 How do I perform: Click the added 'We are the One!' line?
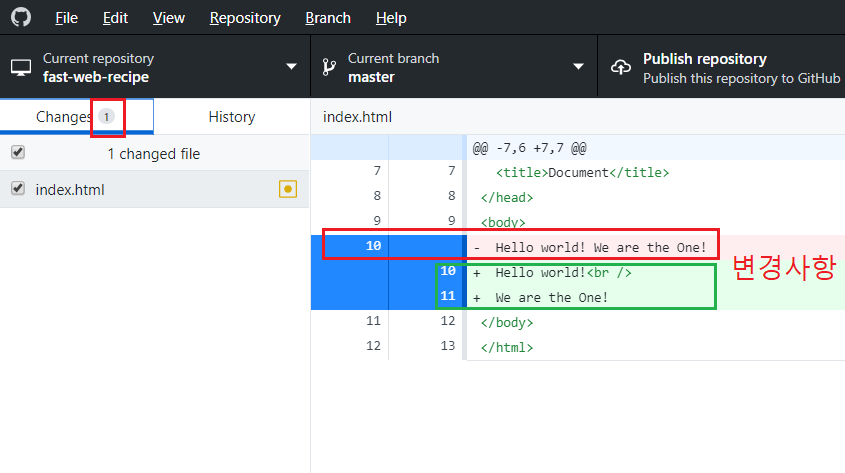(x=551, y=297)
